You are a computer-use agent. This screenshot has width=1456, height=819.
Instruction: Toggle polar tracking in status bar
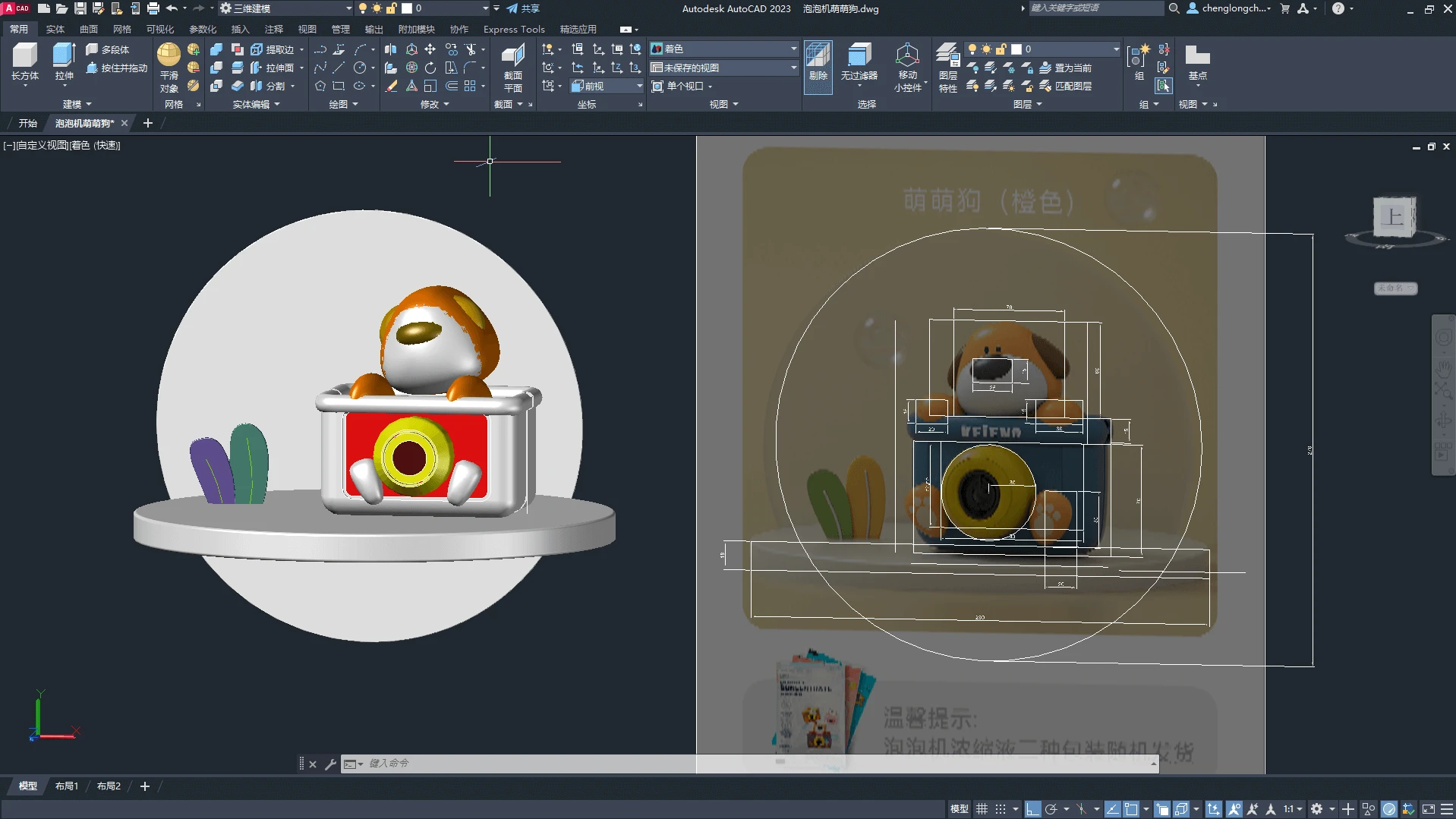point(1051,809)
